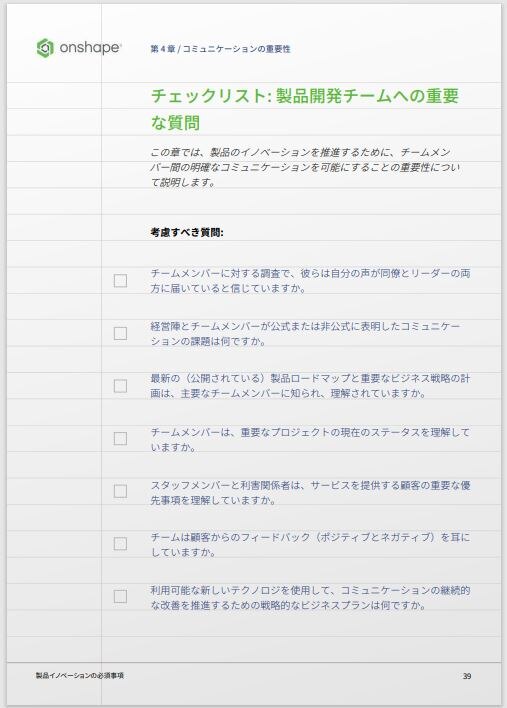Tick the staff and stakeholders priorities checkbox

click(120, 491)
